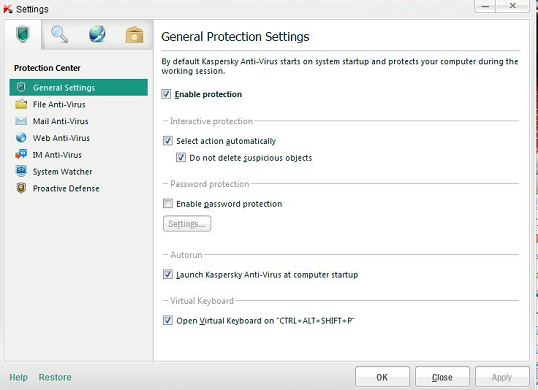Click the Restore link

[55, 377]
